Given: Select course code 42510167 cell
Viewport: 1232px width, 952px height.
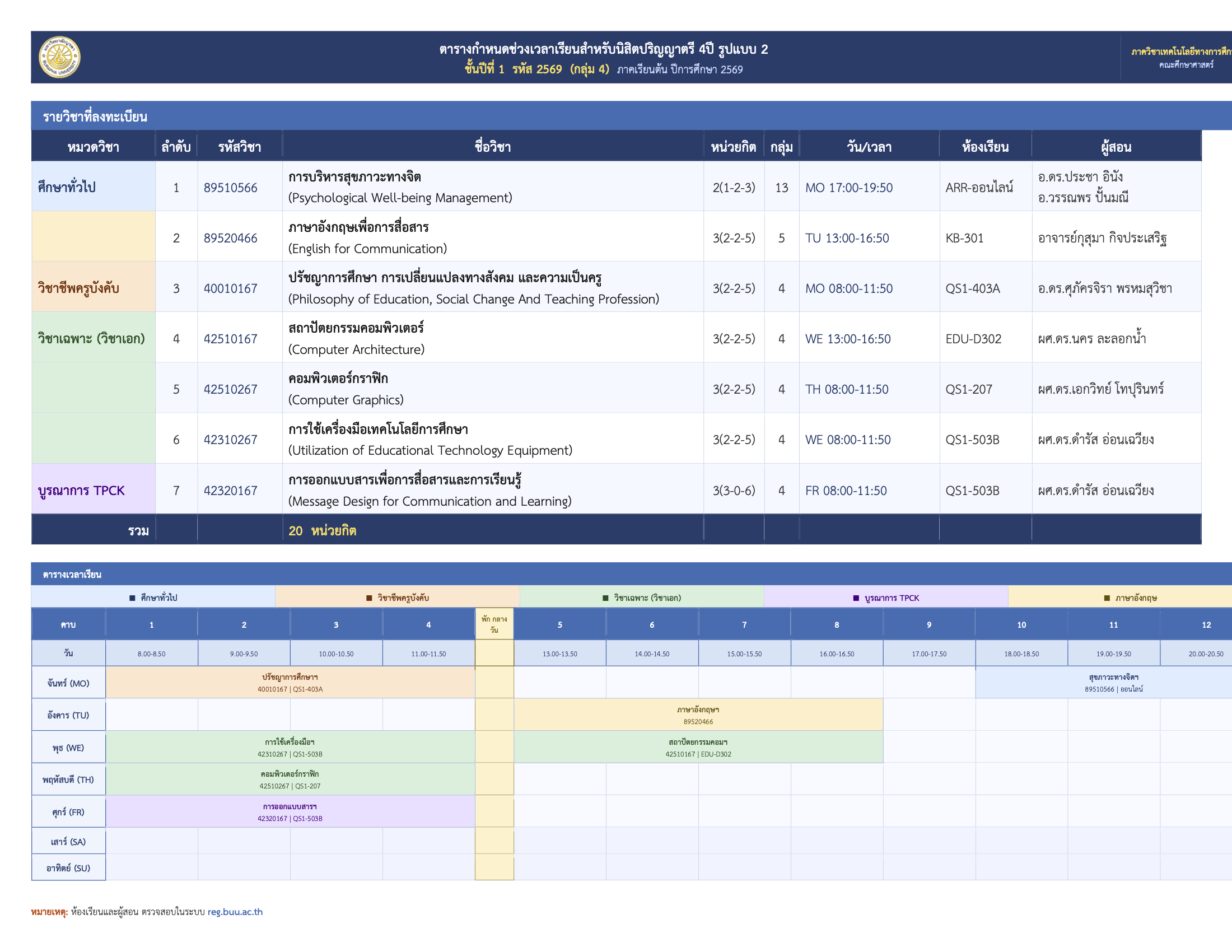Looking at the screenshot, I should click(240, 338).
